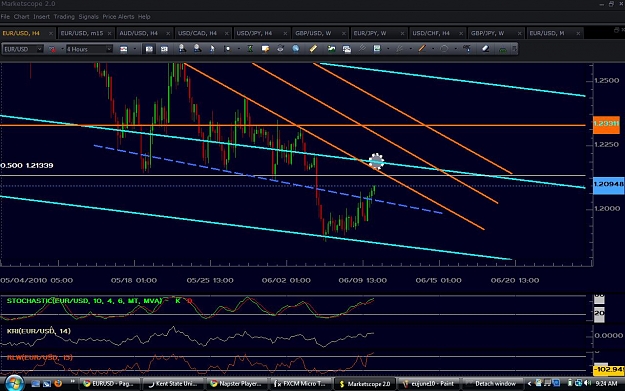Click the green indicator icon in the toolbar
This screenshot has height=391, width=625.
click(x=250, y=49)
